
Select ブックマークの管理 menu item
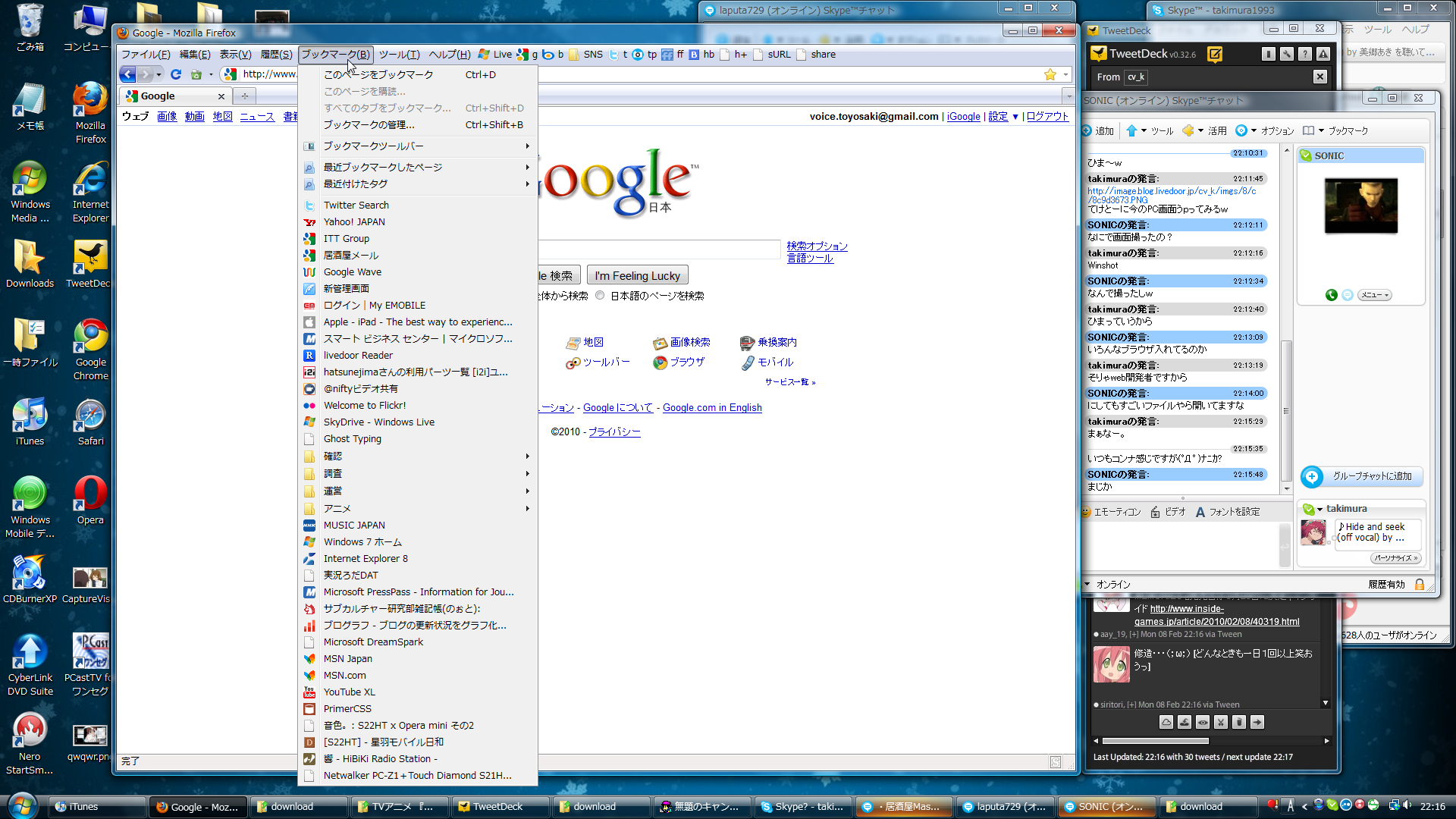pyautogui.click(x=418, y=125)
